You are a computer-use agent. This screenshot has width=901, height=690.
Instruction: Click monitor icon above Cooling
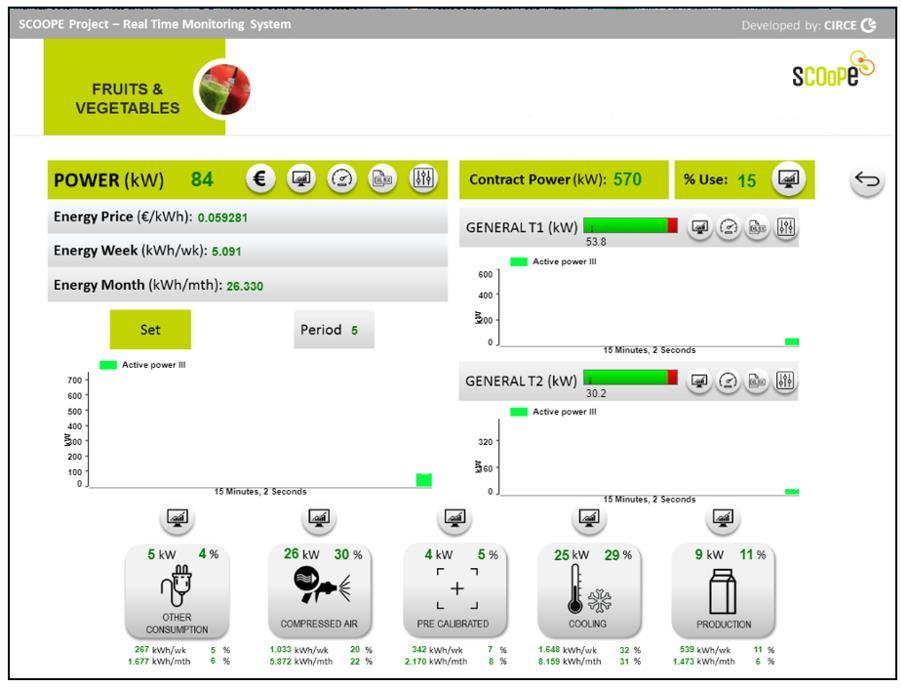click(589, 518)
